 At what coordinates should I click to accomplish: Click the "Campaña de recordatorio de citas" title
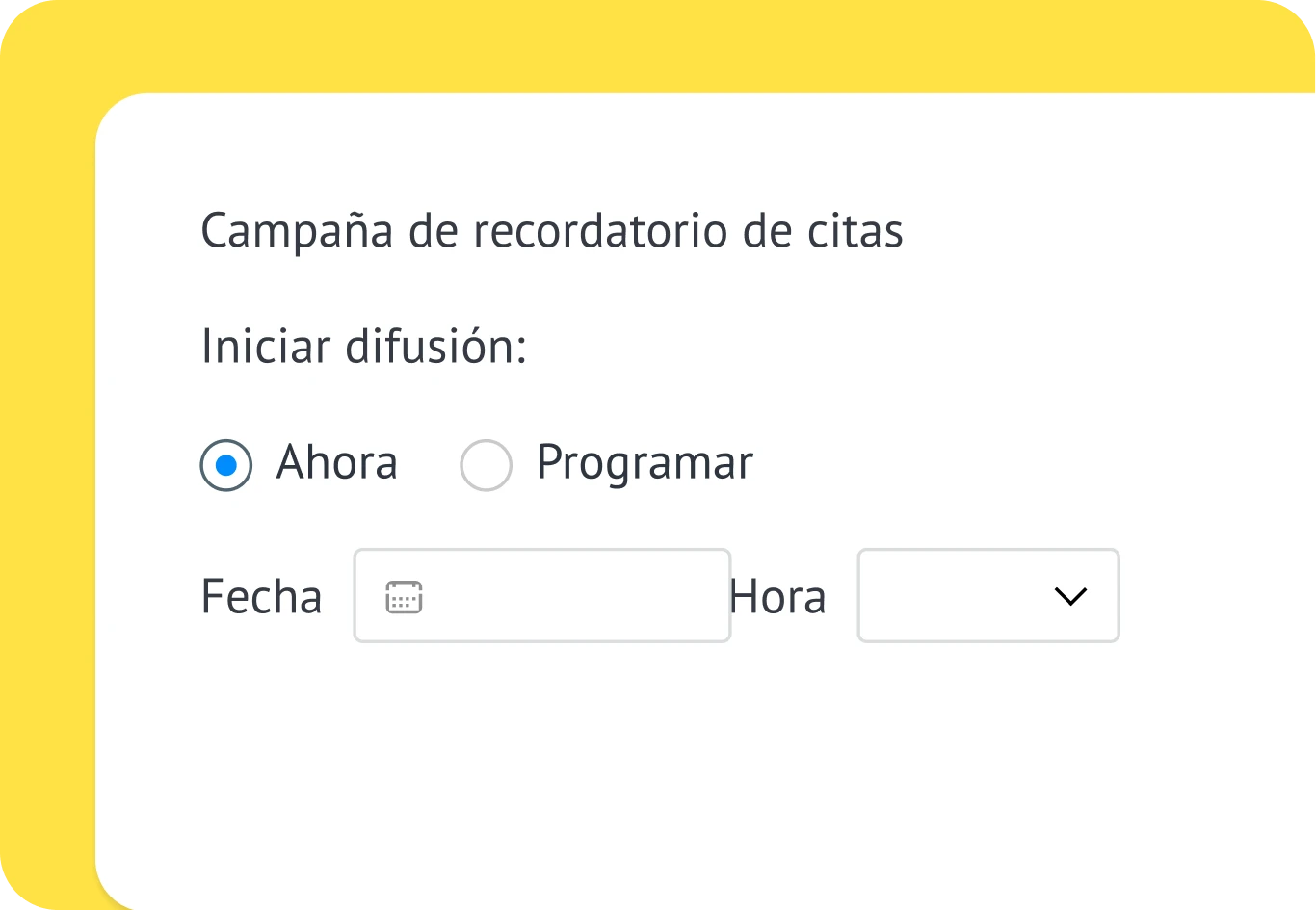coord(552,231)
